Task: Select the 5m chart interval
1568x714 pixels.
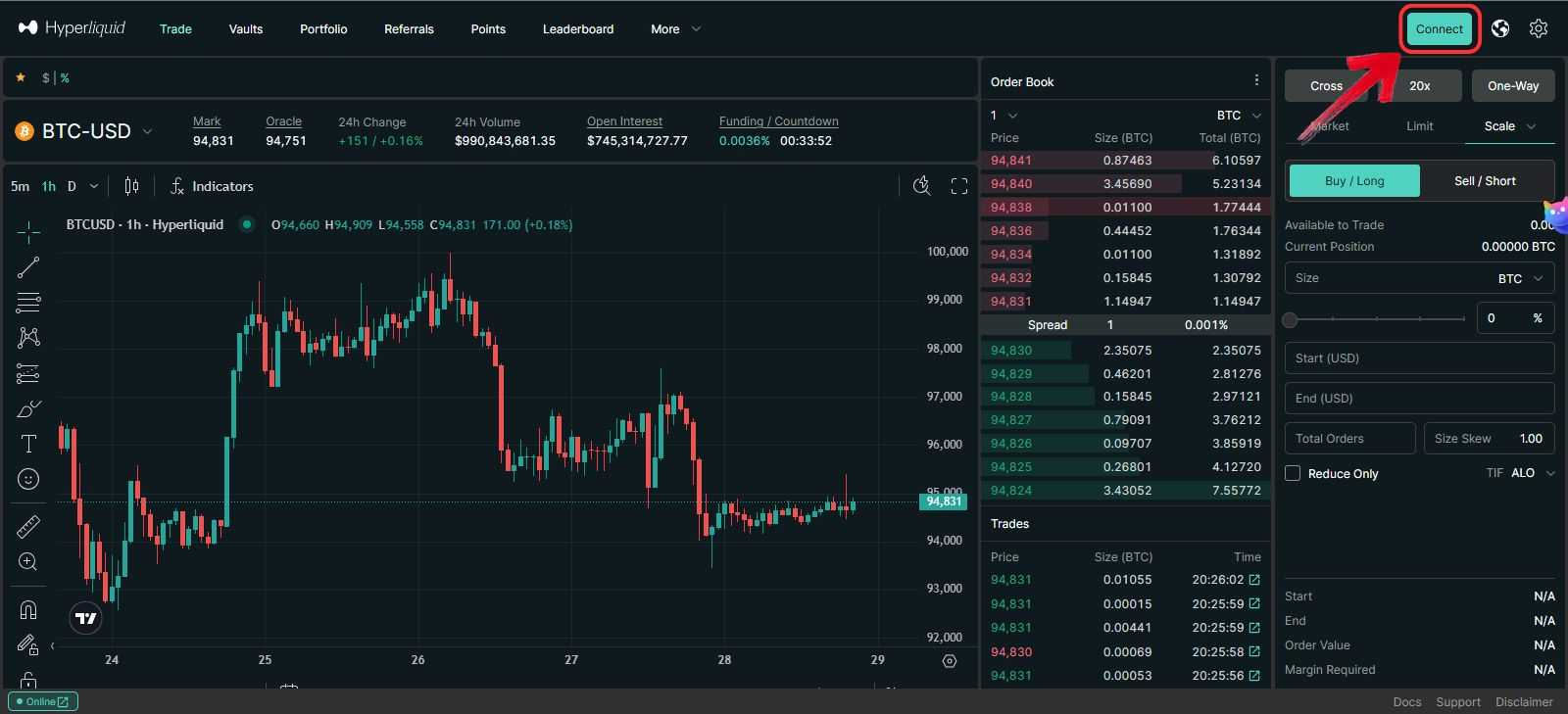Action: (x=20, y=186)
